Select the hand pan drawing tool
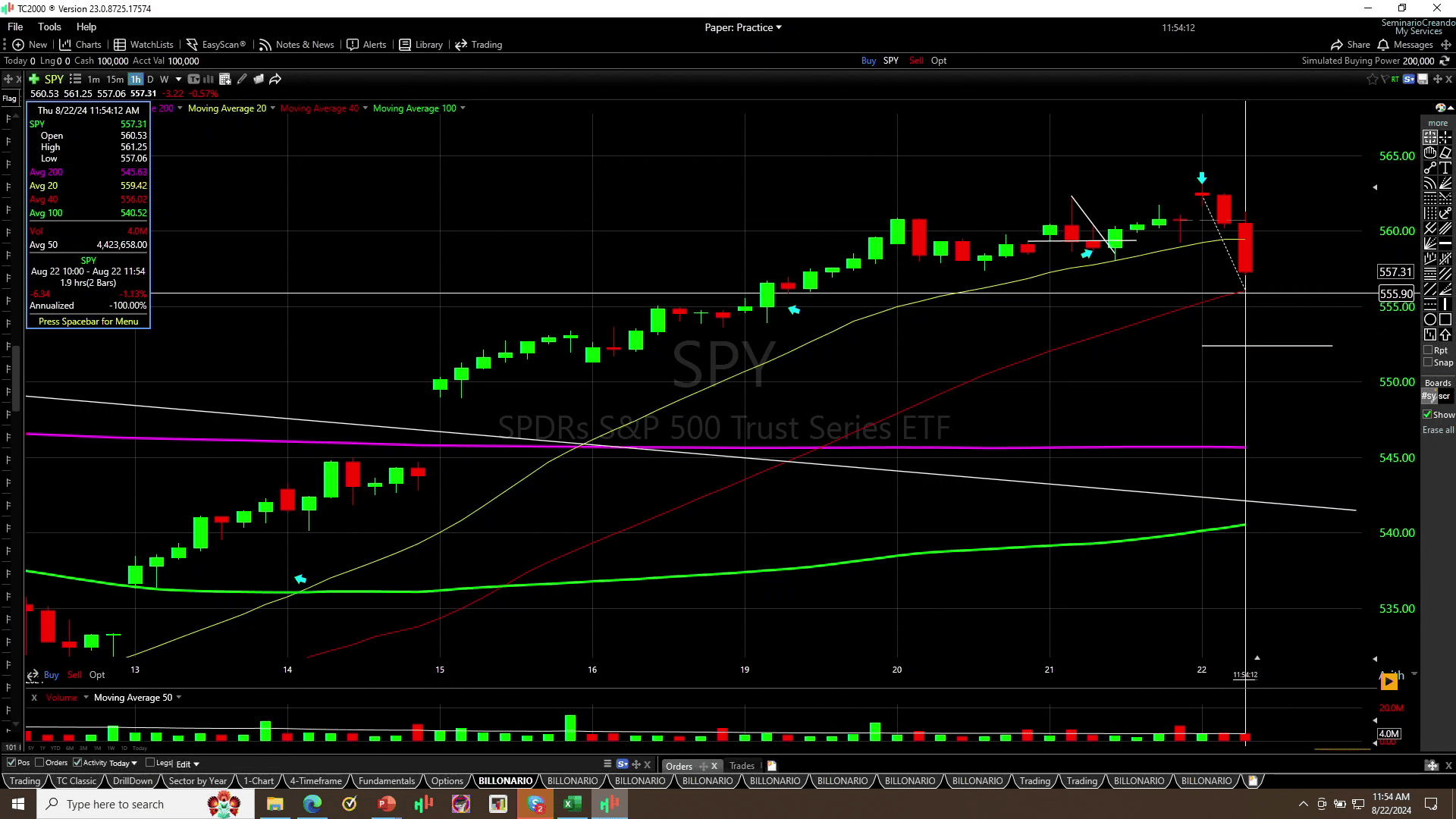The image size is (1456, 819). pos(1429,152)
